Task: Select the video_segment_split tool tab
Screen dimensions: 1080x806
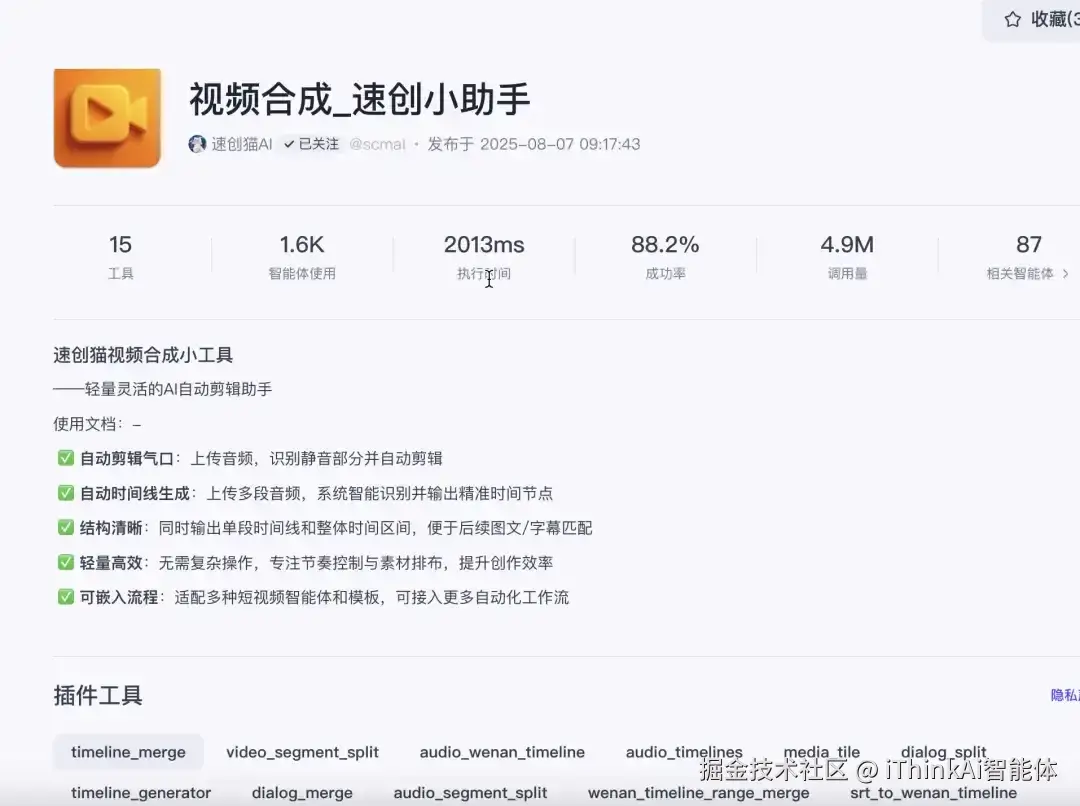Action: click(x=302, y=752)
